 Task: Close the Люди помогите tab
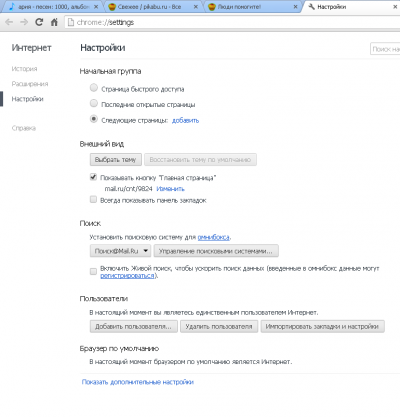295,7
